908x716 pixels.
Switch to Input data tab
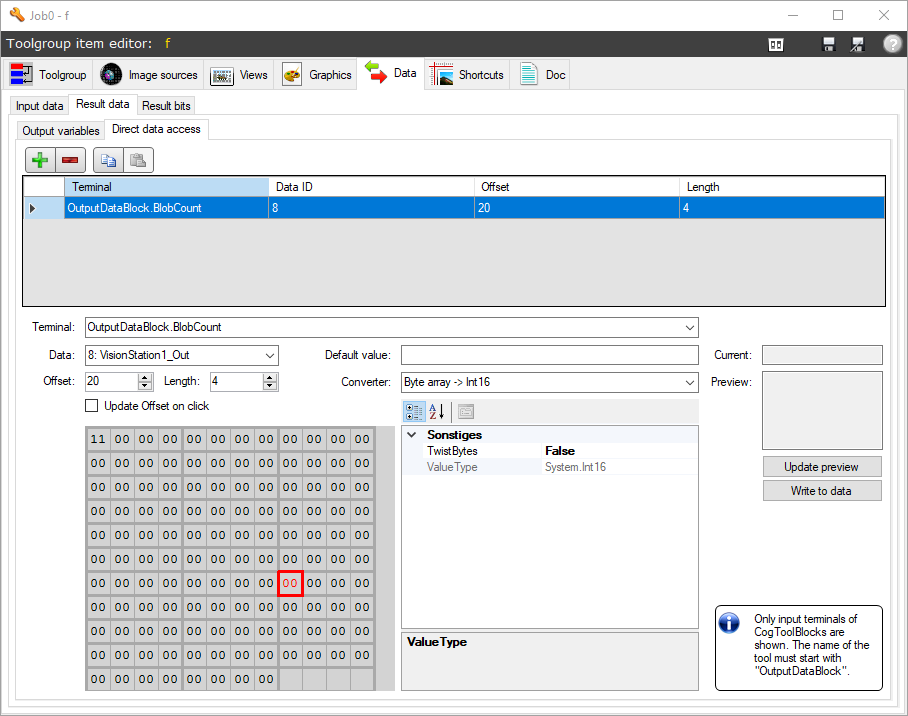pos(39,106)
